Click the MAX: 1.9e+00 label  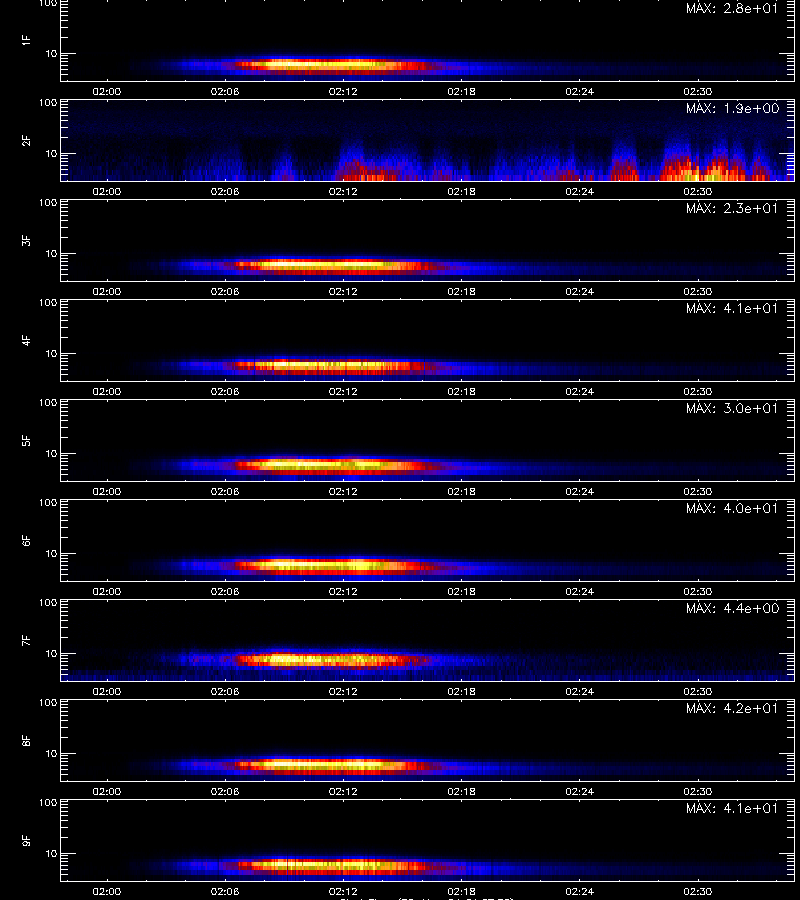tap(732, 108)
